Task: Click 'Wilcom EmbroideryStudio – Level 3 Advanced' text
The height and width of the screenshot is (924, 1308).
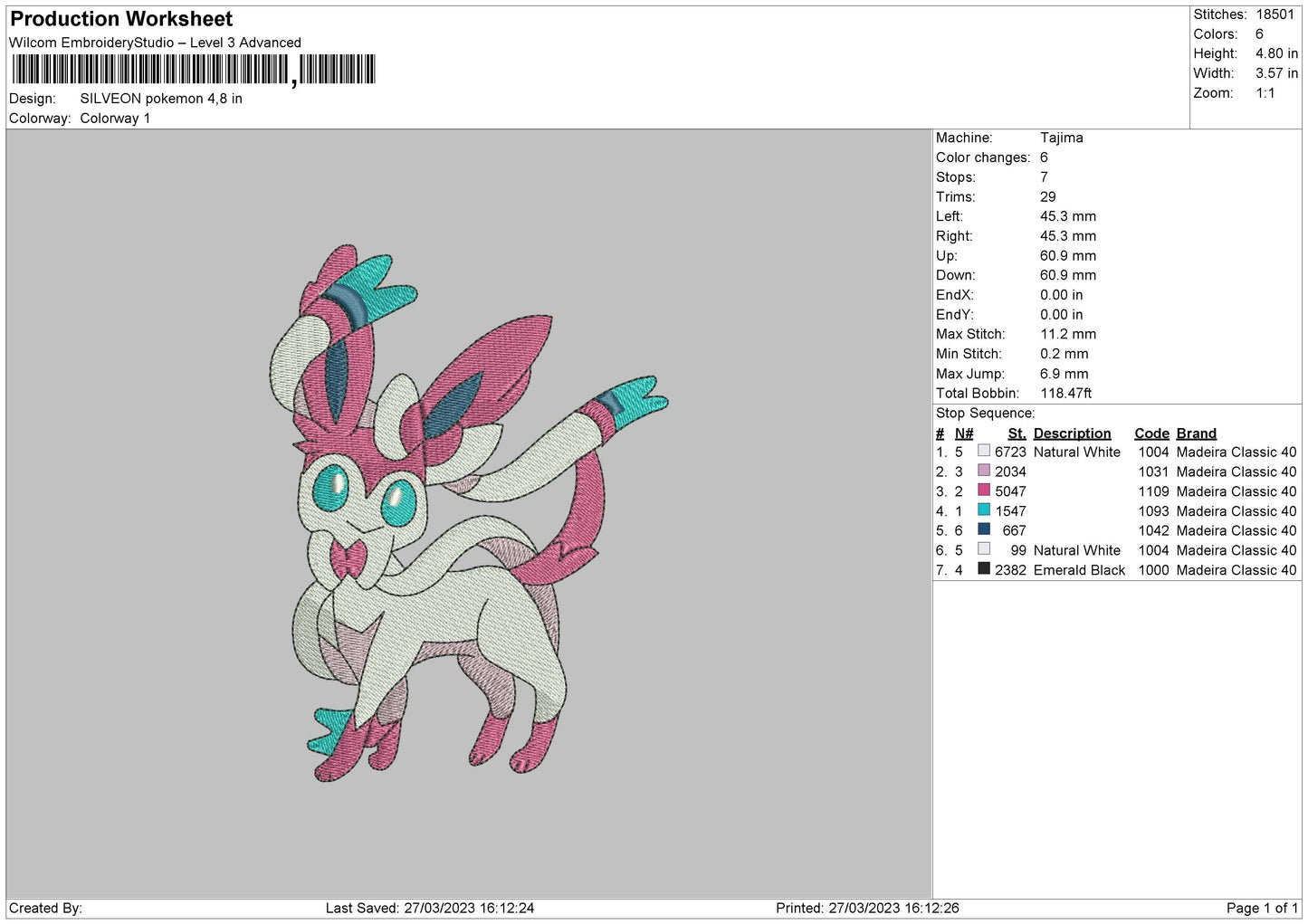Action: (x=155, y=43)
